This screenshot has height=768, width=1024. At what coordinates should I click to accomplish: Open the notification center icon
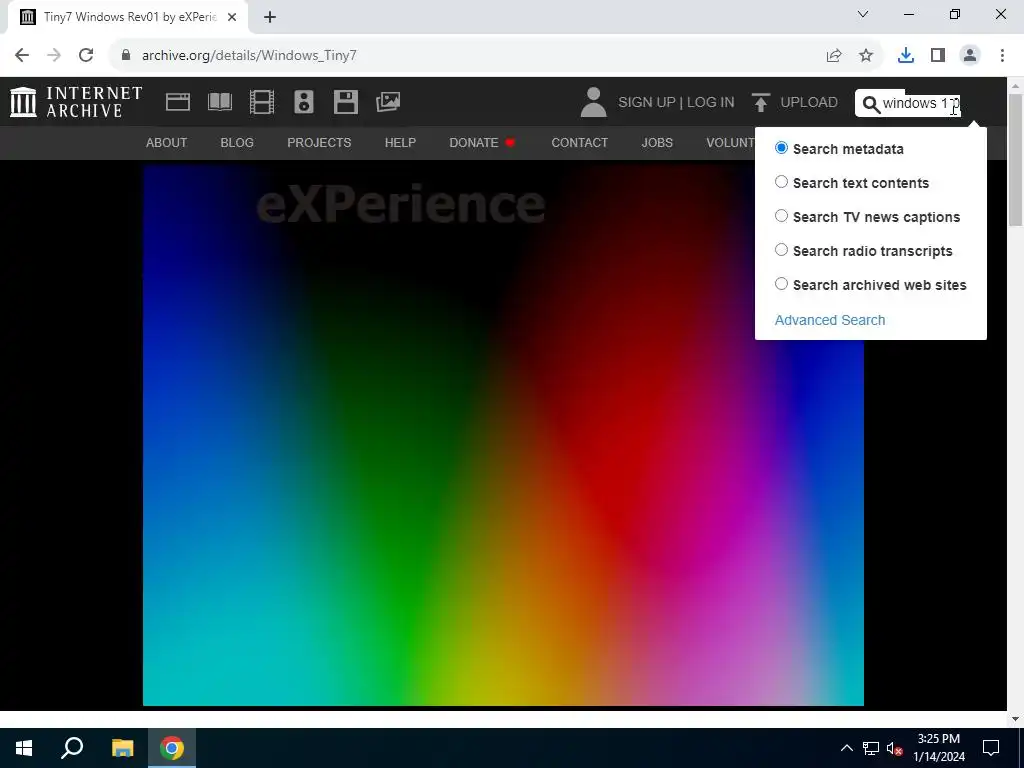click(x=991, y=748)
